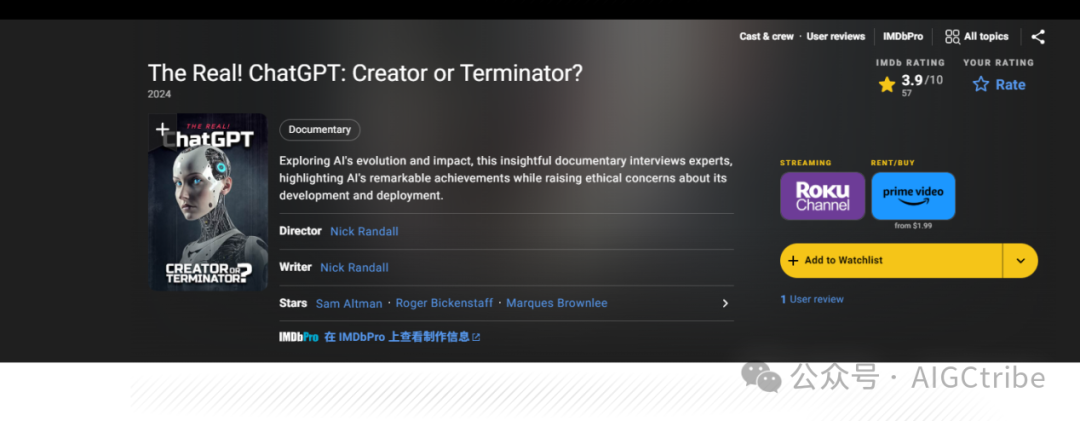Go to Cast & crew
Image resolution: width=1080 pixels, height=421 pixels.
pyautogui.click(x=767, y=37)
